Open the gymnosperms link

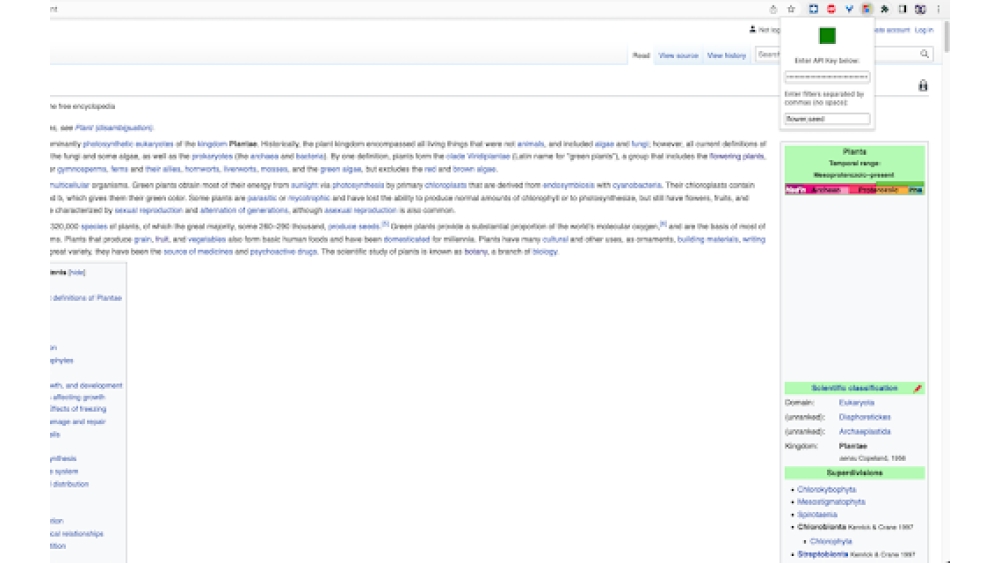82,169
